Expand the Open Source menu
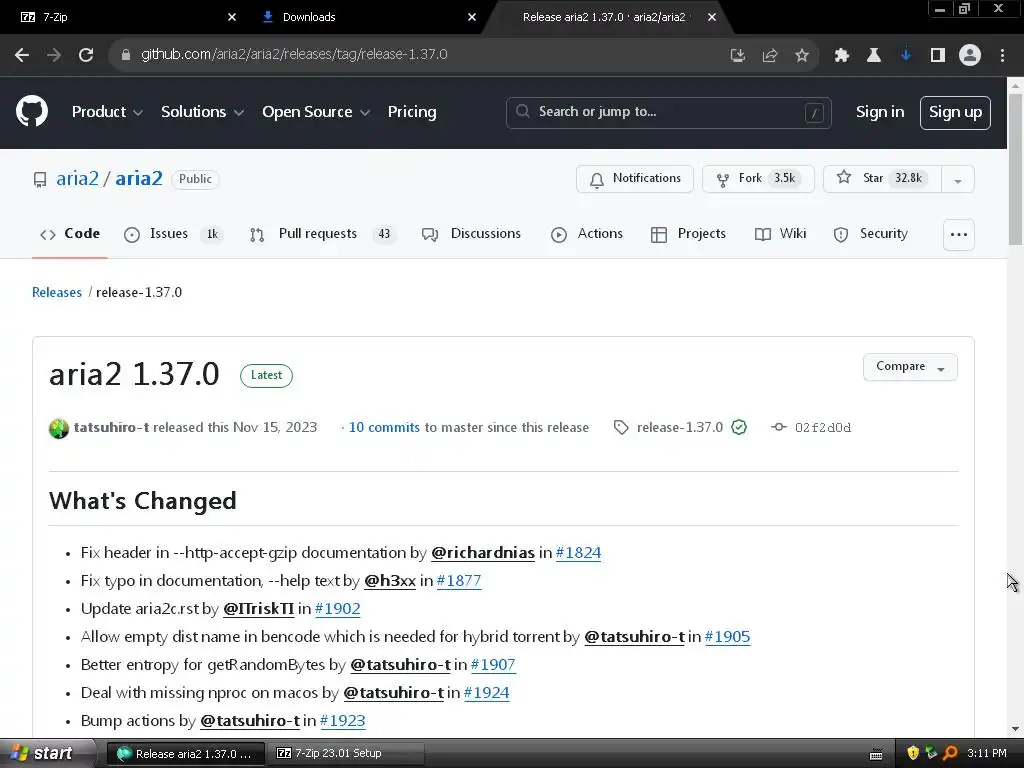The width and height of the screenshot is (1024, 768). [x=316, y=112]
